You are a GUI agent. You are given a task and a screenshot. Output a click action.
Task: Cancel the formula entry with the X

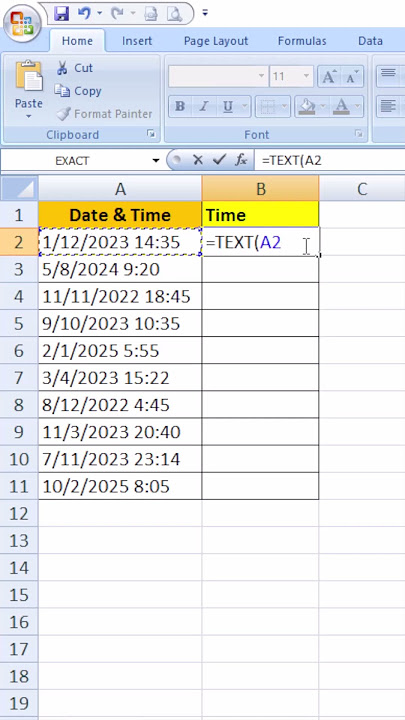coord(198,160)
